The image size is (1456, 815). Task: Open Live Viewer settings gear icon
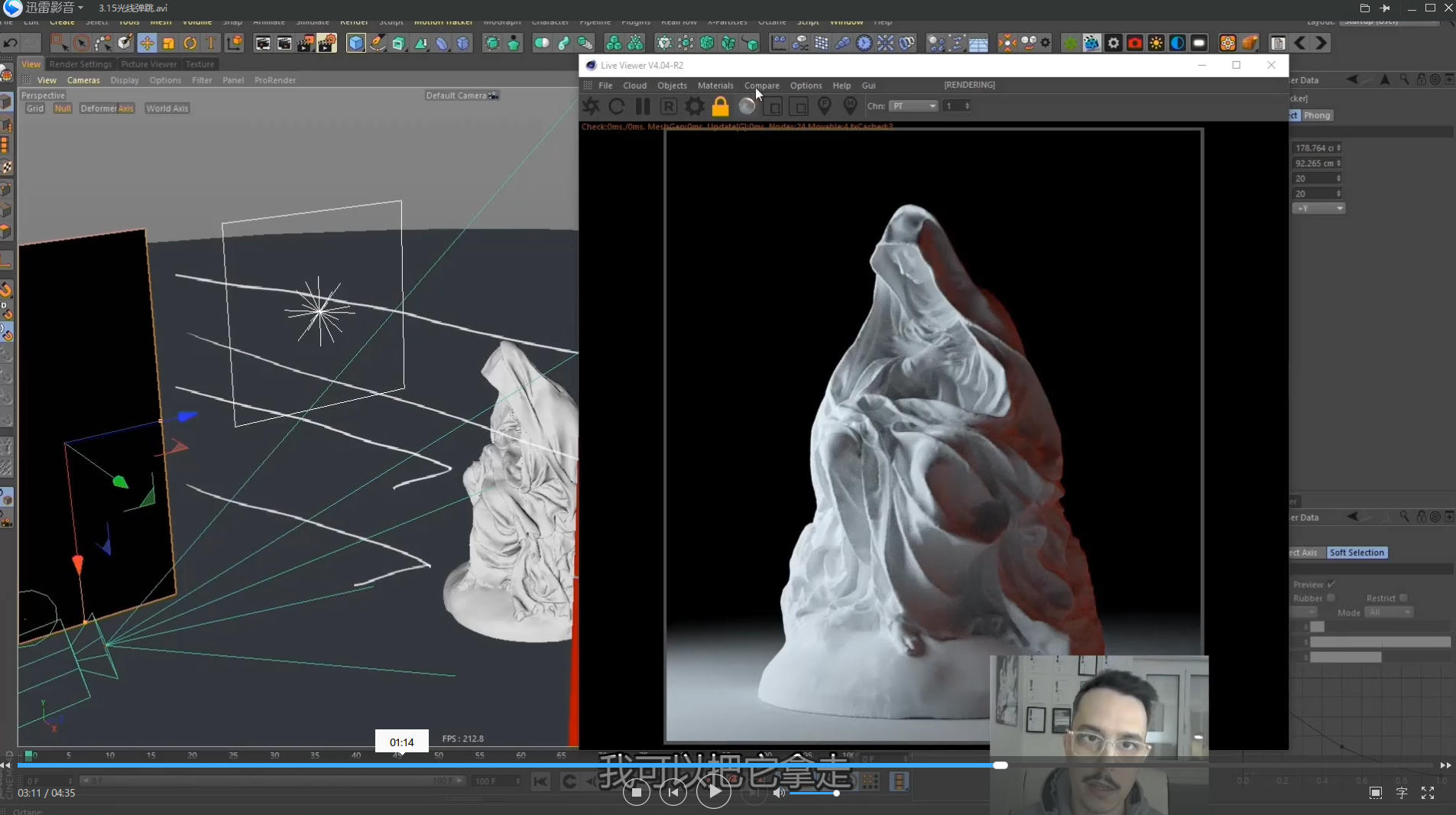click(x=694, y=106)
